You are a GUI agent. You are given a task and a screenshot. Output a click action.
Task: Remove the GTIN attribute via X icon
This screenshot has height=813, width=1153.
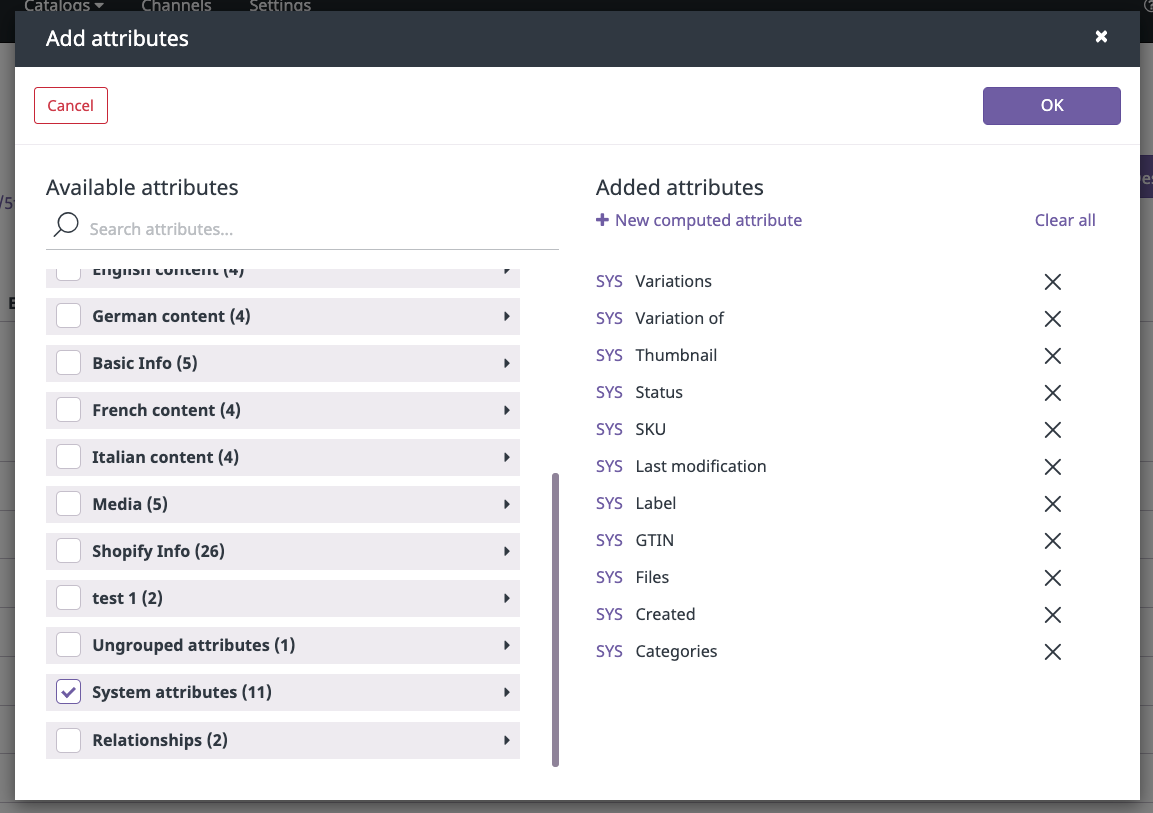click(x=1052, y=541)
